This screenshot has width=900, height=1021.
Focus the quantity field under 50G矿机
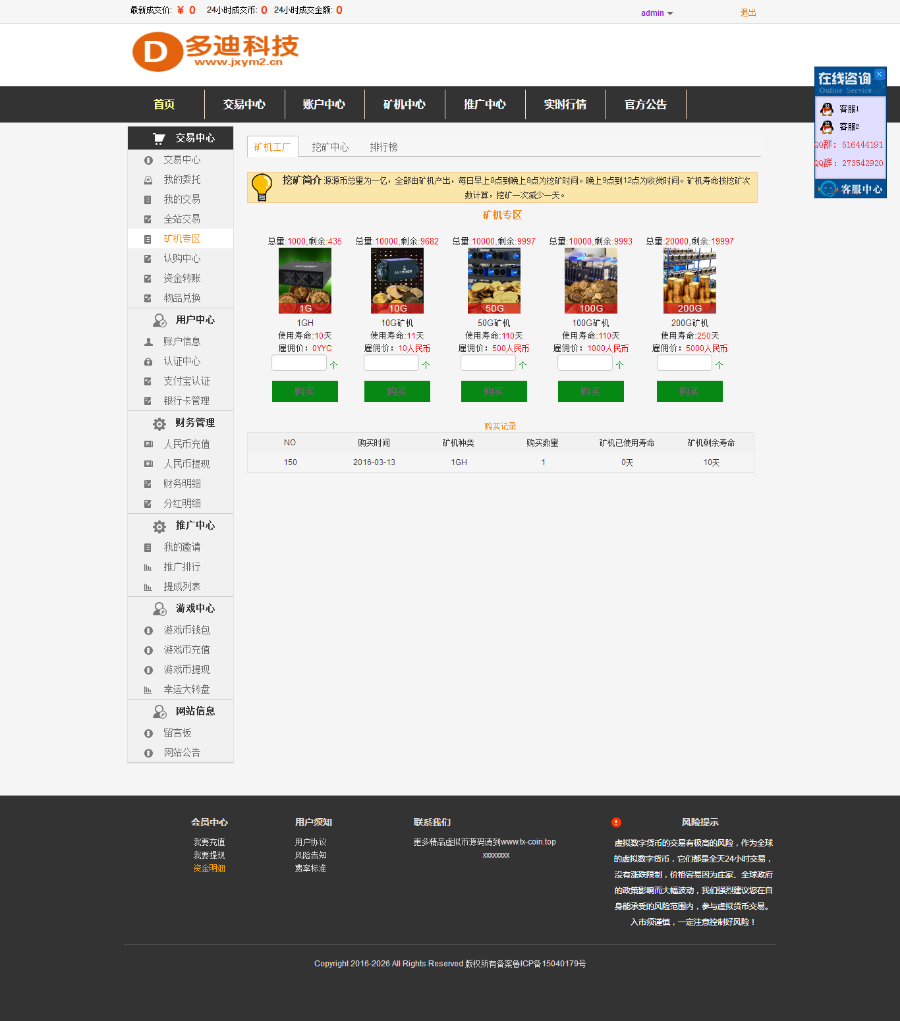488,363
